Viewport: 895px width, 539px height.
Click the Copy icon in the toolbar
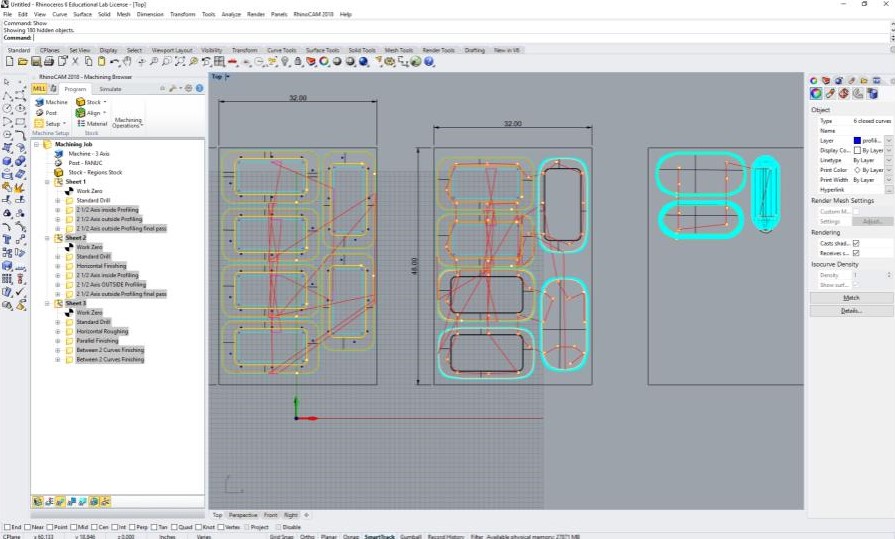[88, 61]
